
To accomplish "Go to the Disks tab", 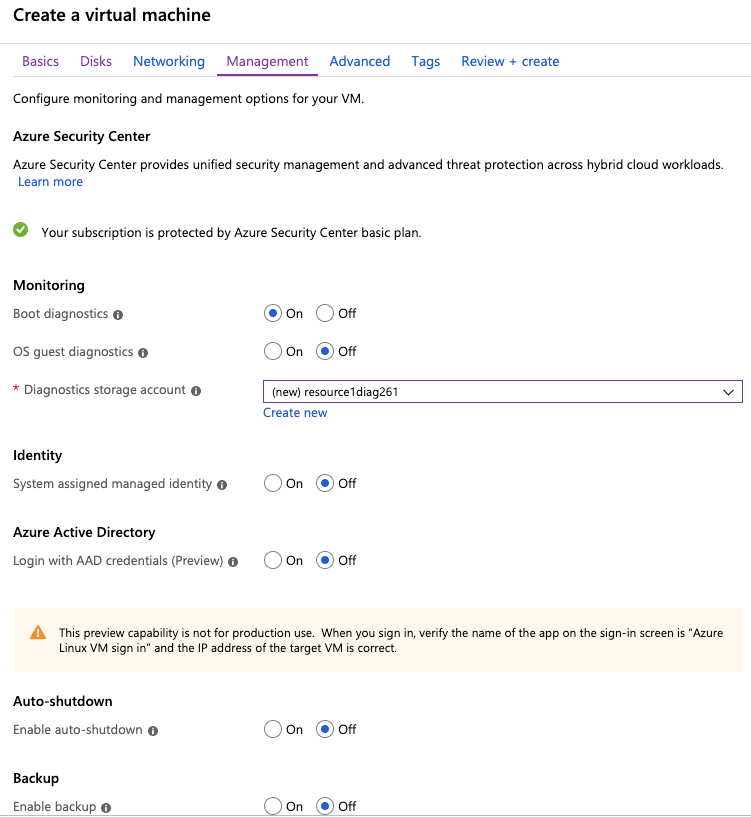I will tap(96, 61).
